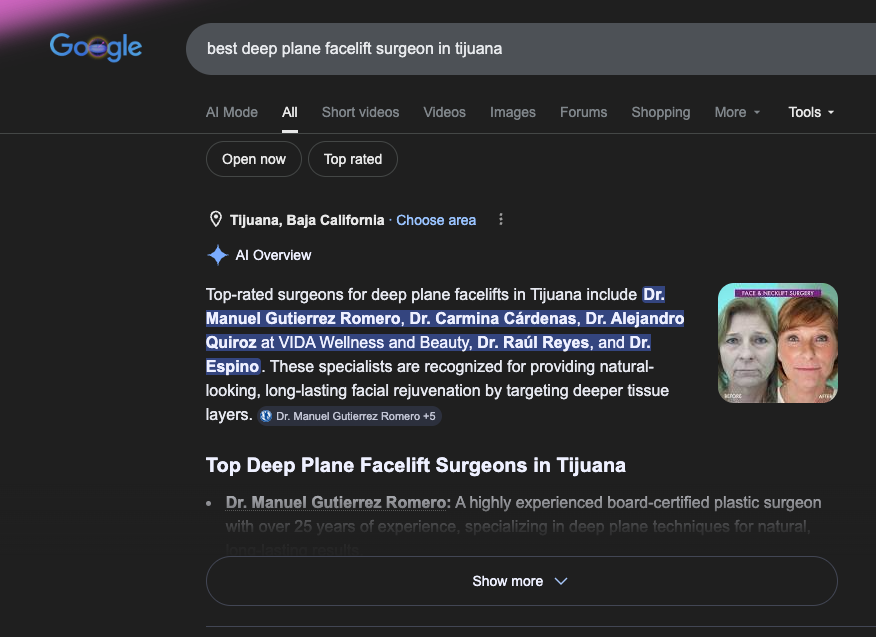Select the Images search category
Screen dimensions: 876x637
point(512,112)
